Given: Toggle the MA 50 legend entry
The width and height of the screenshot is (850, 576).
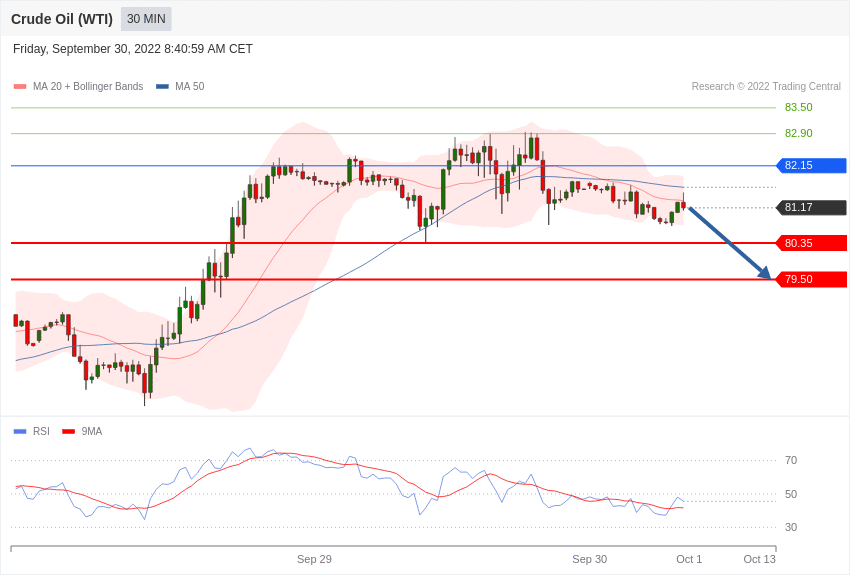Looking at the screenshot, I should [180, 87].
